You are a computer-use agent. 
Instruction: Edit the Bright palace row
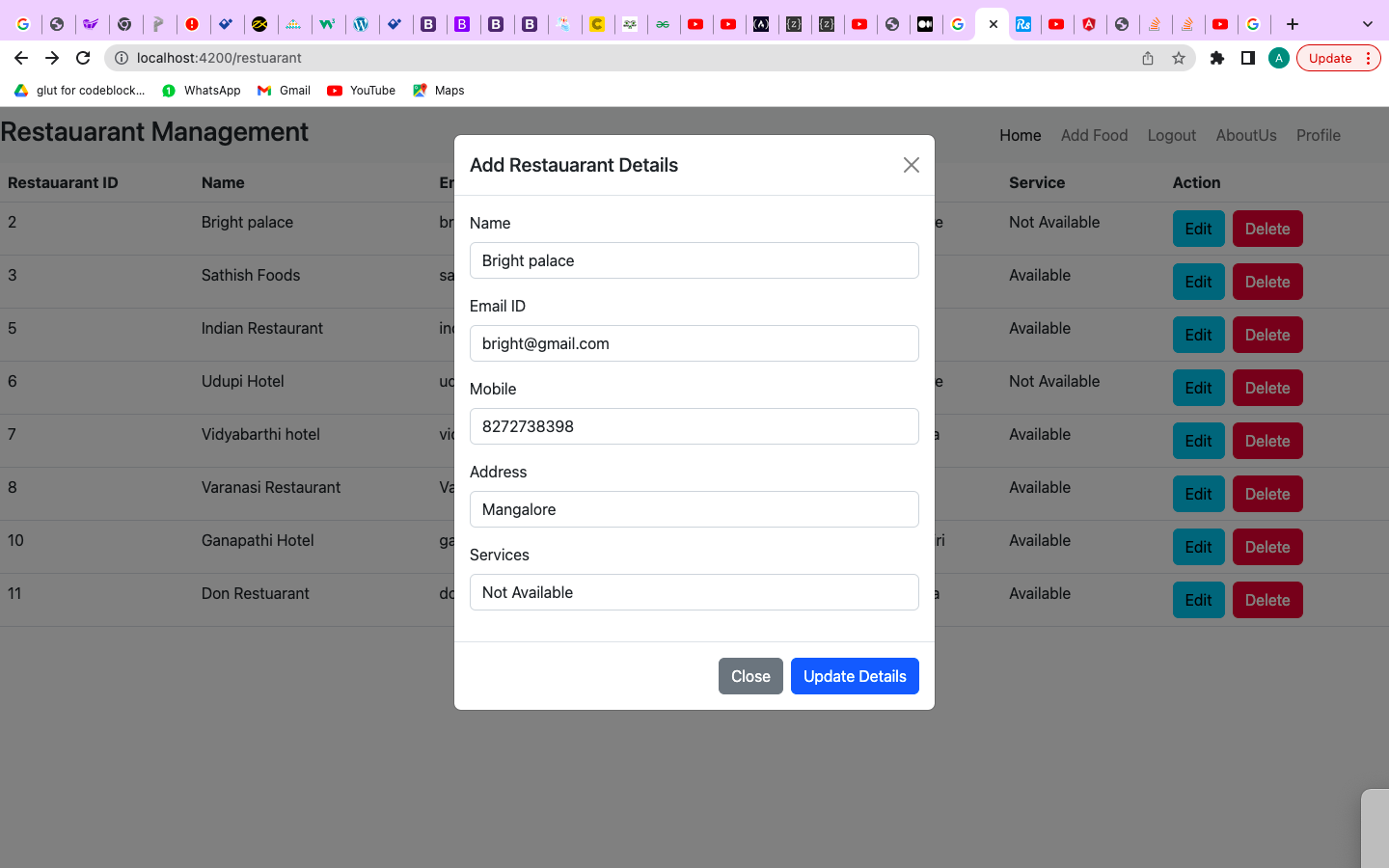click(1199, 229)
